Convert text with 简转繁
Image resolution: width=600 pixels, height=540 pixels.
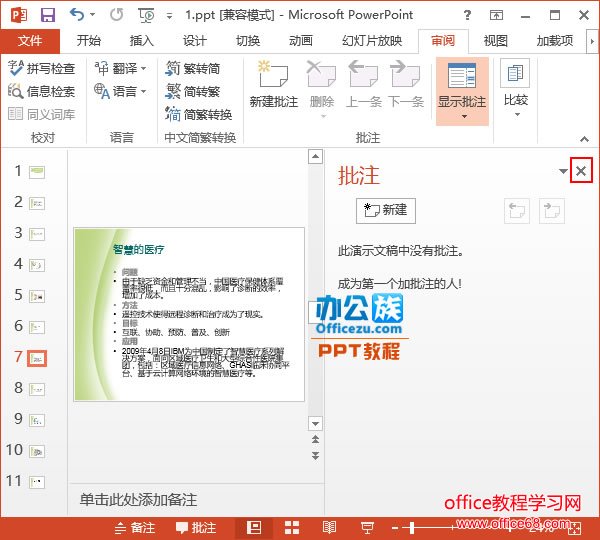click(193, 91)
